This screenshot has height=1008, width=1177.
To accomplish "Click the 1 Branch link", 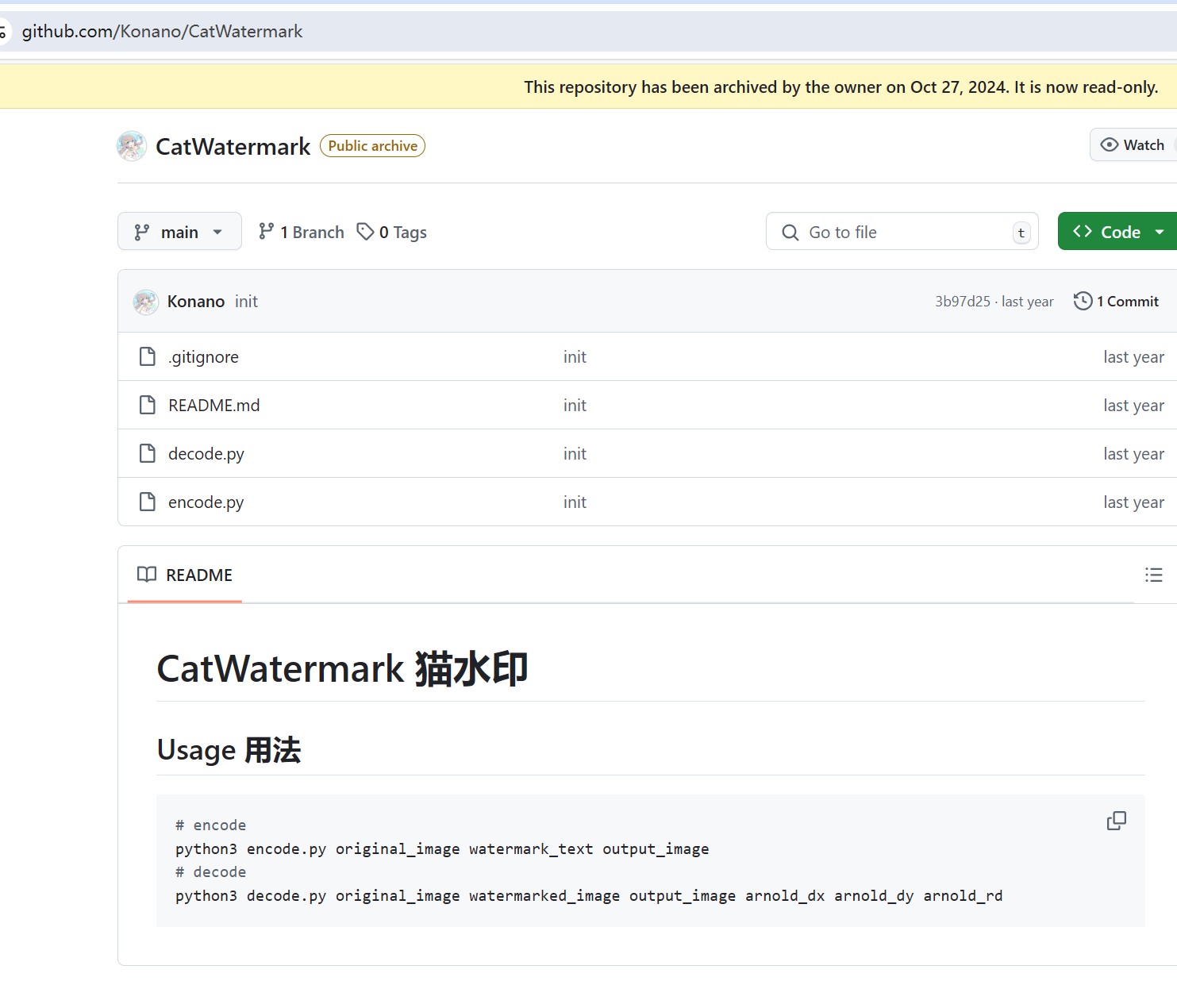I will [302, 232].
